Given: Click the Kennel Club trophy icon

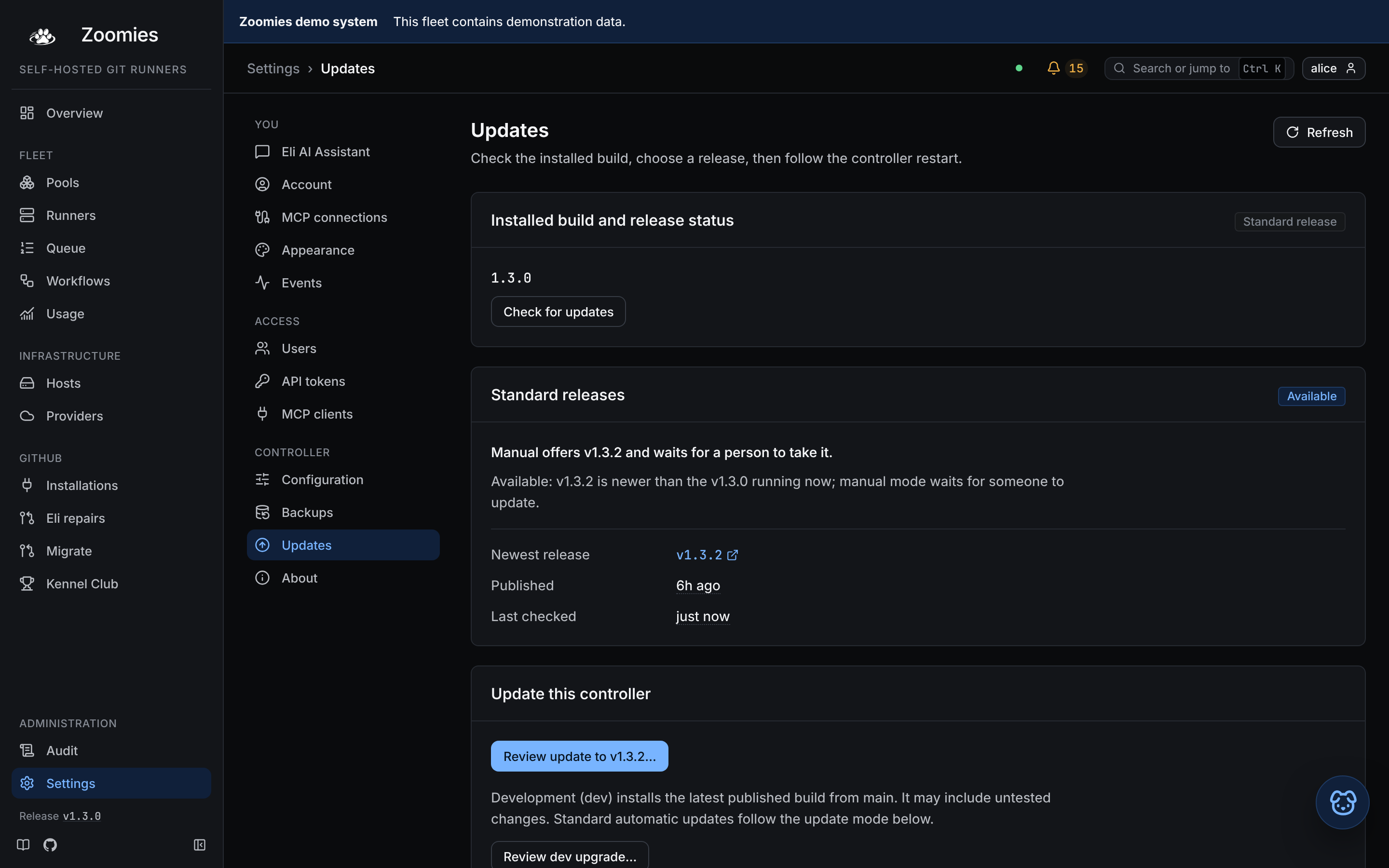Looking at the screenshot, I should [x=27, y=583].
